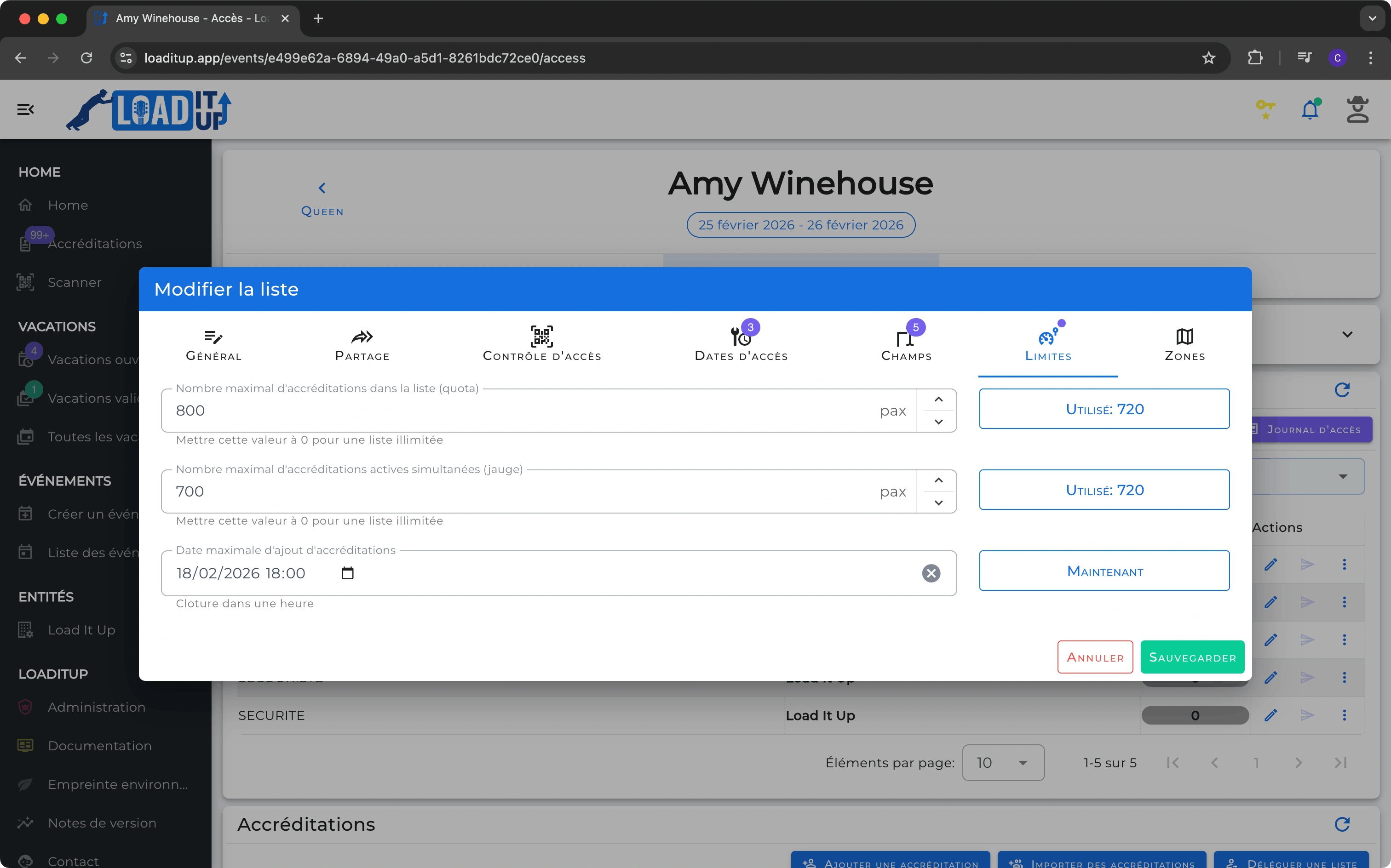Click into the quota number field
1391x868 pixels.
(517, 411)
